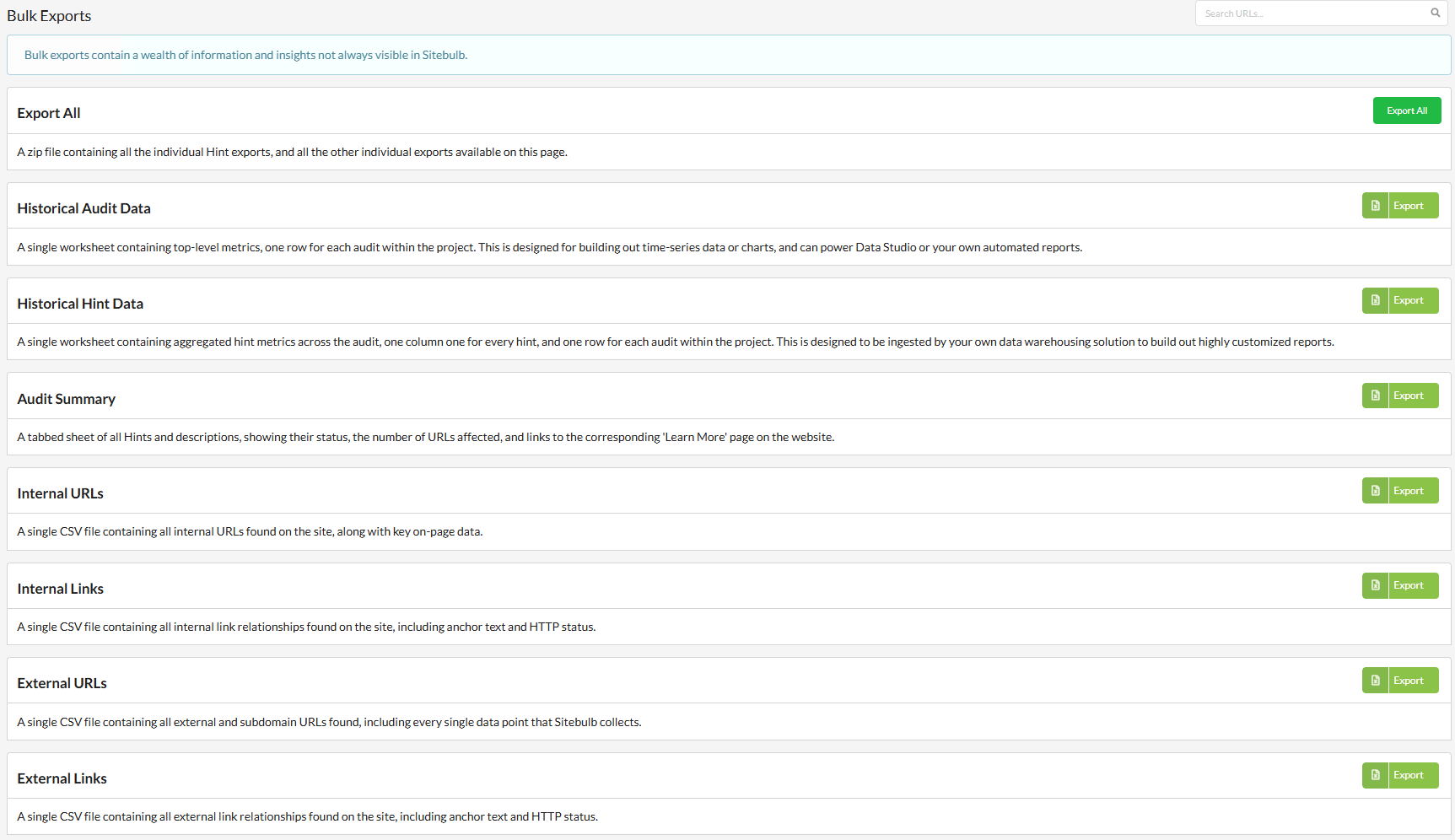Click the file icon for Internal Links
1455x840 pixels.
coord(1375,585)
